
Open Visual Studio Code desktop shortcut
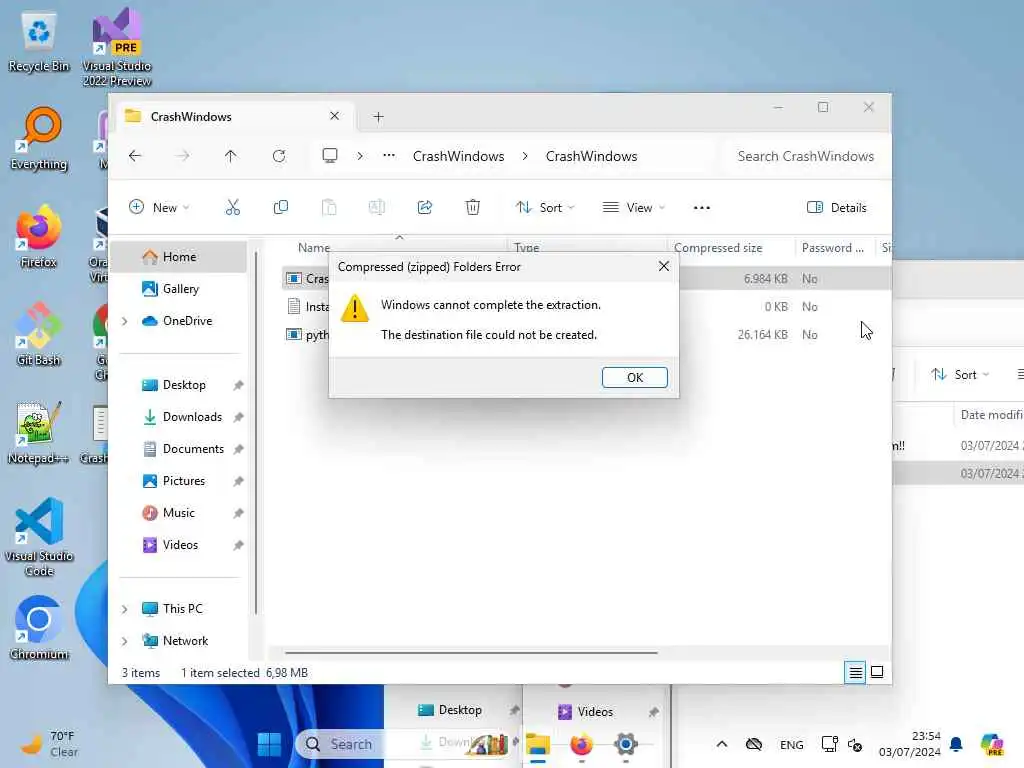point(39,537)
